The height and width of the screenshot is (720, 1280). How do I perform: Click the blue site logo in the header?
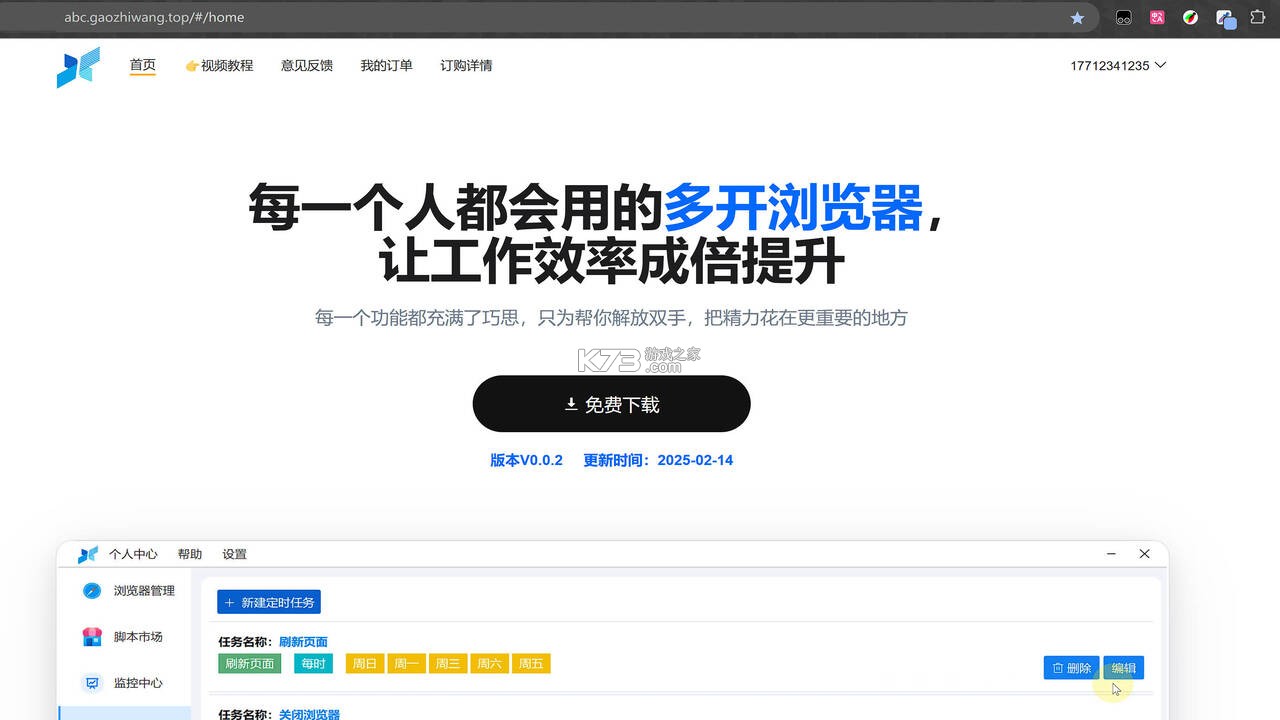coord(78,67)
